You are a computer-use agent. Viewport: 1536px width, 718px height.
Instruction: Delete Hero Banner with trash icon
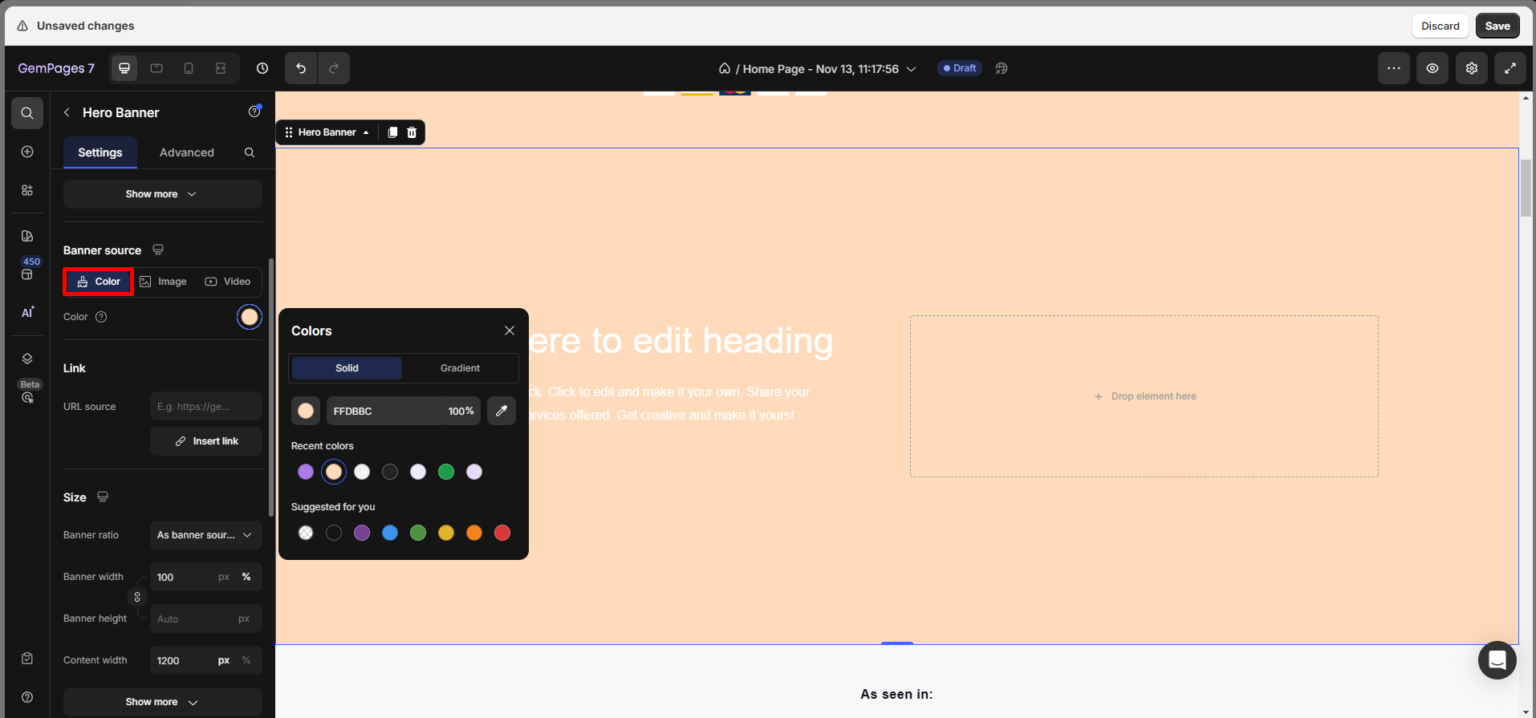pyautogui.click(x=411, y=132)
